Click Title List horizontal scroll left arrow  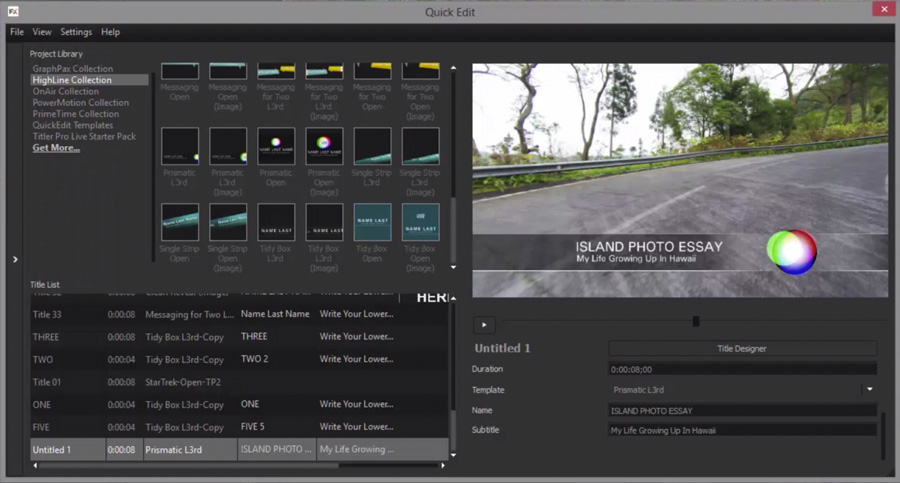pos(35,465)
